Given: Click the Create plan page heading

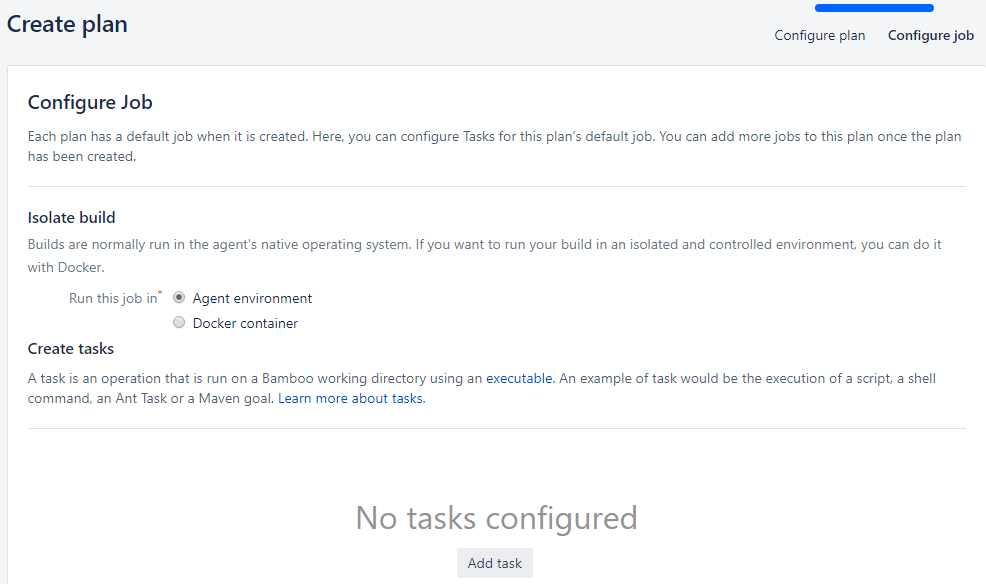Looking at the screenshot, I should pos(66,23).
